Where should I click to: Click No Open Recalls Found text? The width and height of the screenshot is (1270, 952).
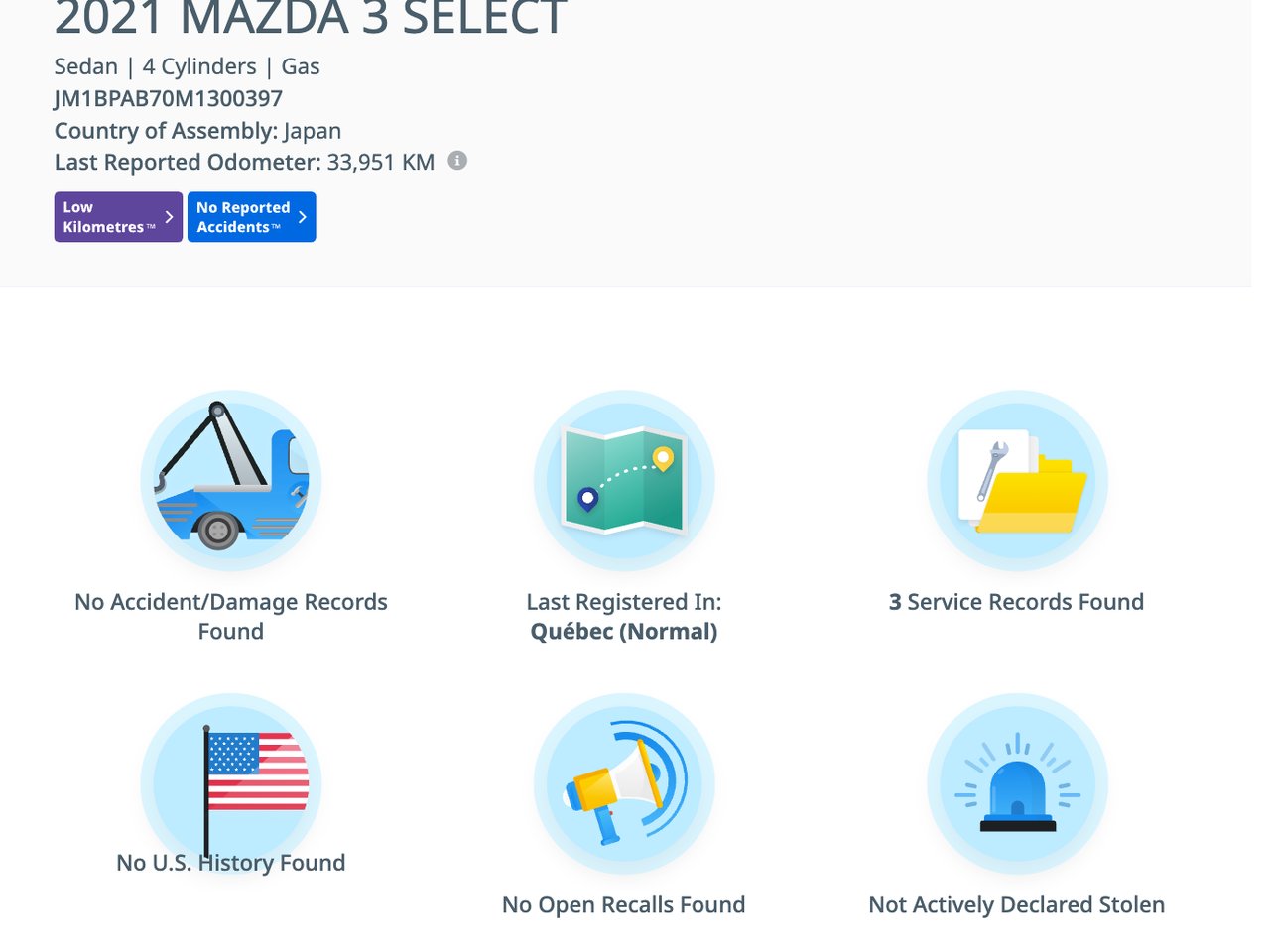(624, 904)
